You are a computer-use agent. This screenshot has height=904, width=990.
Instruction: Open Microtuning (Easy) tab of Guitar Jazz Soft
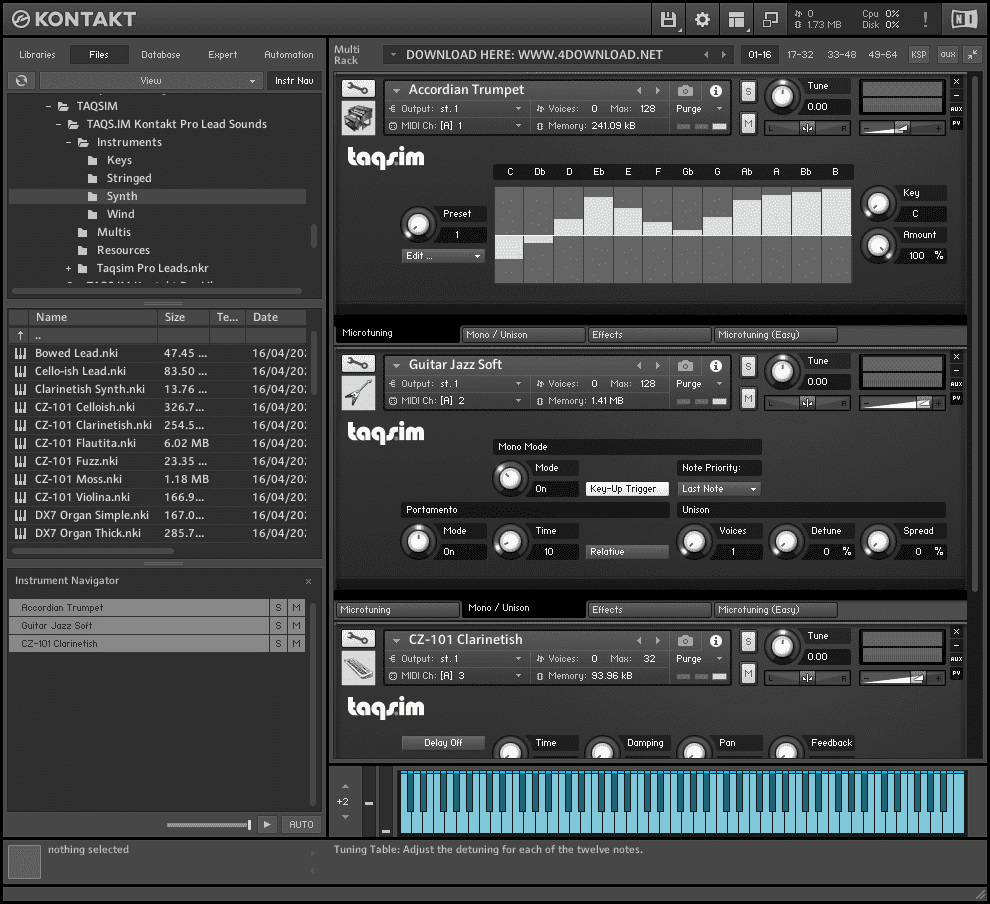(775, 610)
